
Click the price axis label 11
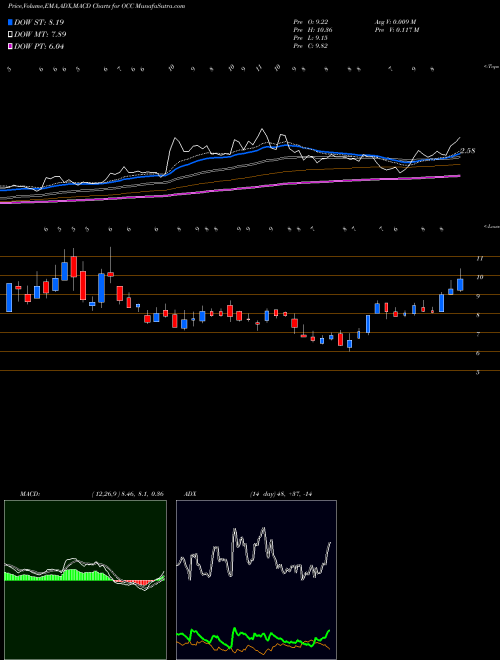[479, 258]
